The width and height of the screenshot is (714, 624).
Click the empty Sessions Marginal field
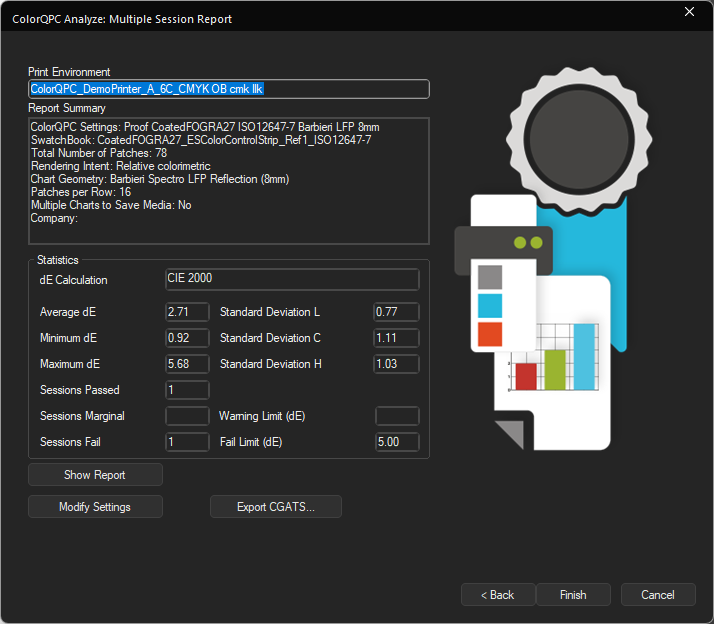[187, 416]
